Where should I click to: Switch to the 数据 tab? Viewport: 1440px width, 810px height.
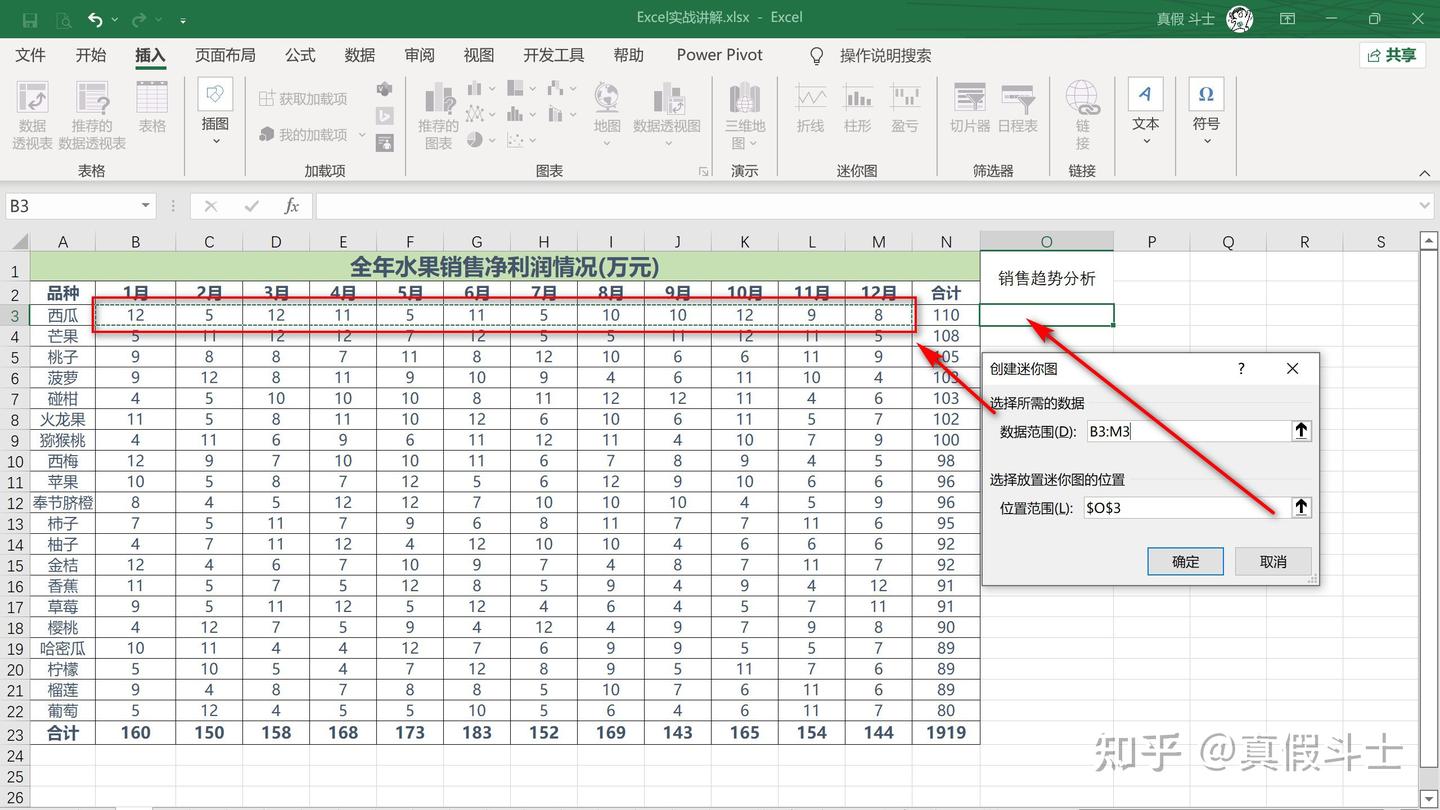pyautogui.click(x=360, y=55)
